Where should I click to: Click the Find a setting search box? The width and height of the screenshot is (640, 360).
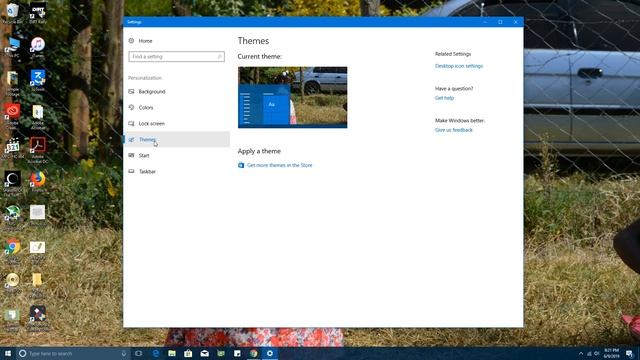click(176, 56)
